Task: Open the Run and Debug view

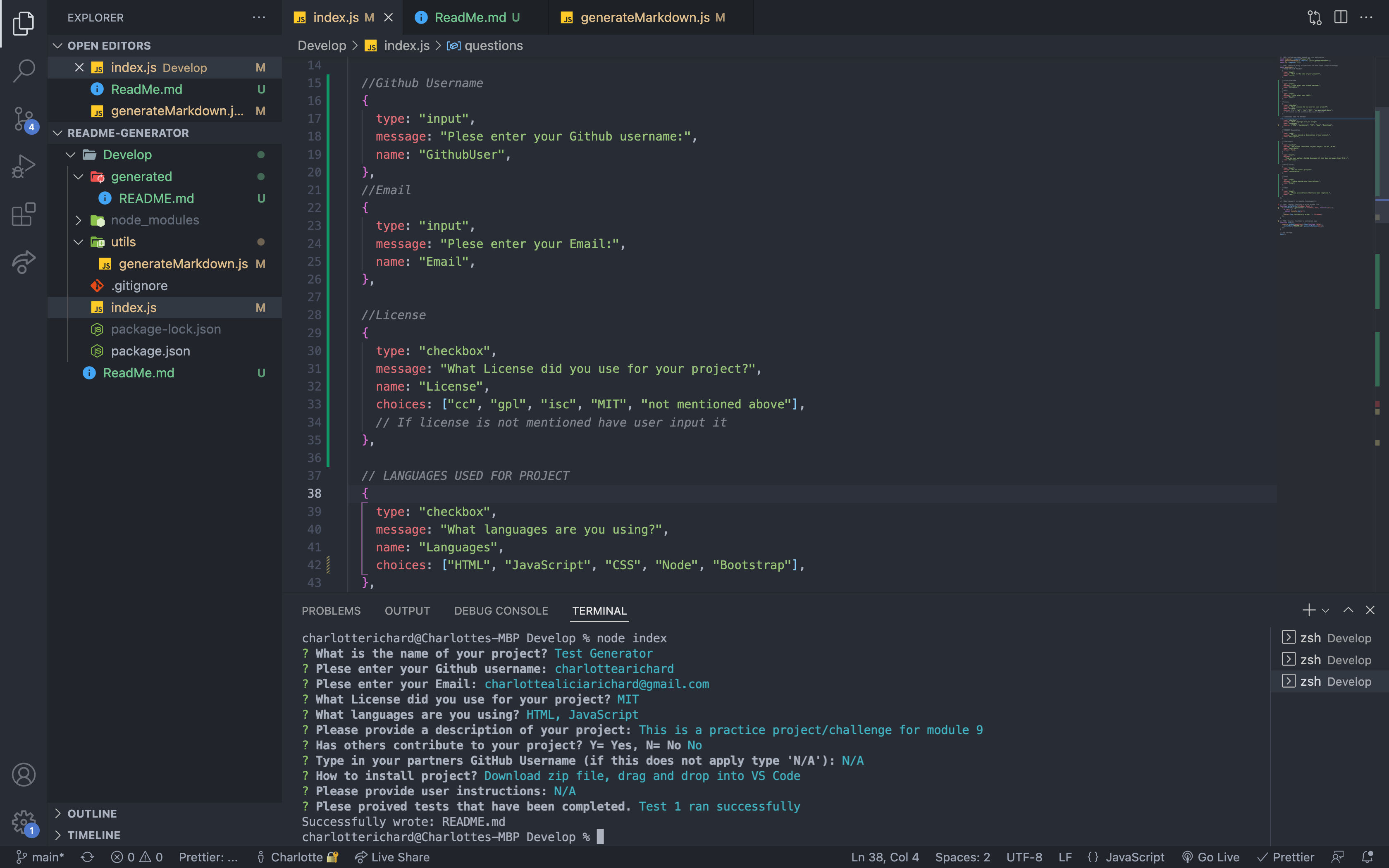Action: [24, 167]
